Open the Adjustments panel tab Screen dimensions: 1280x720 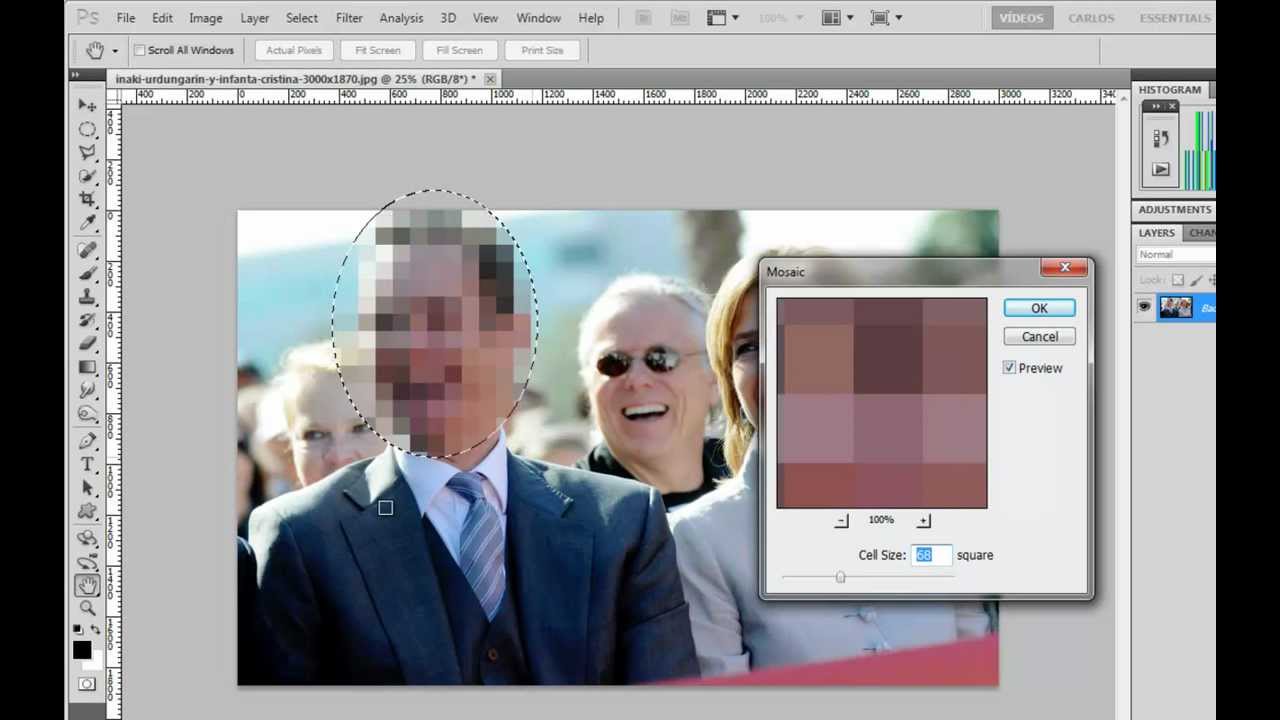[x=1174, y=209]
